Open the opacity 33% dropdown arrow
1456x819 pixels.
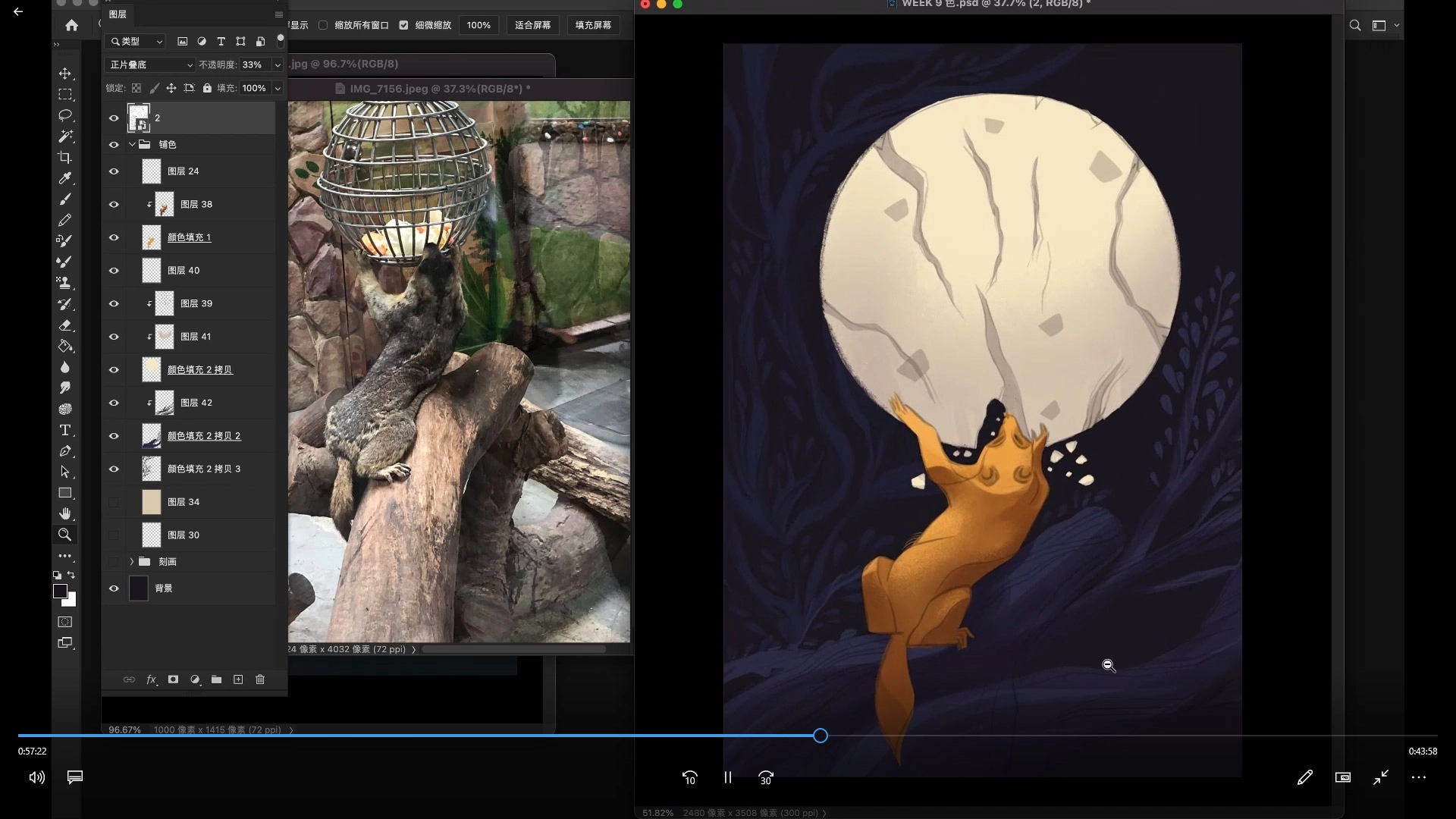tap(278, 65)
